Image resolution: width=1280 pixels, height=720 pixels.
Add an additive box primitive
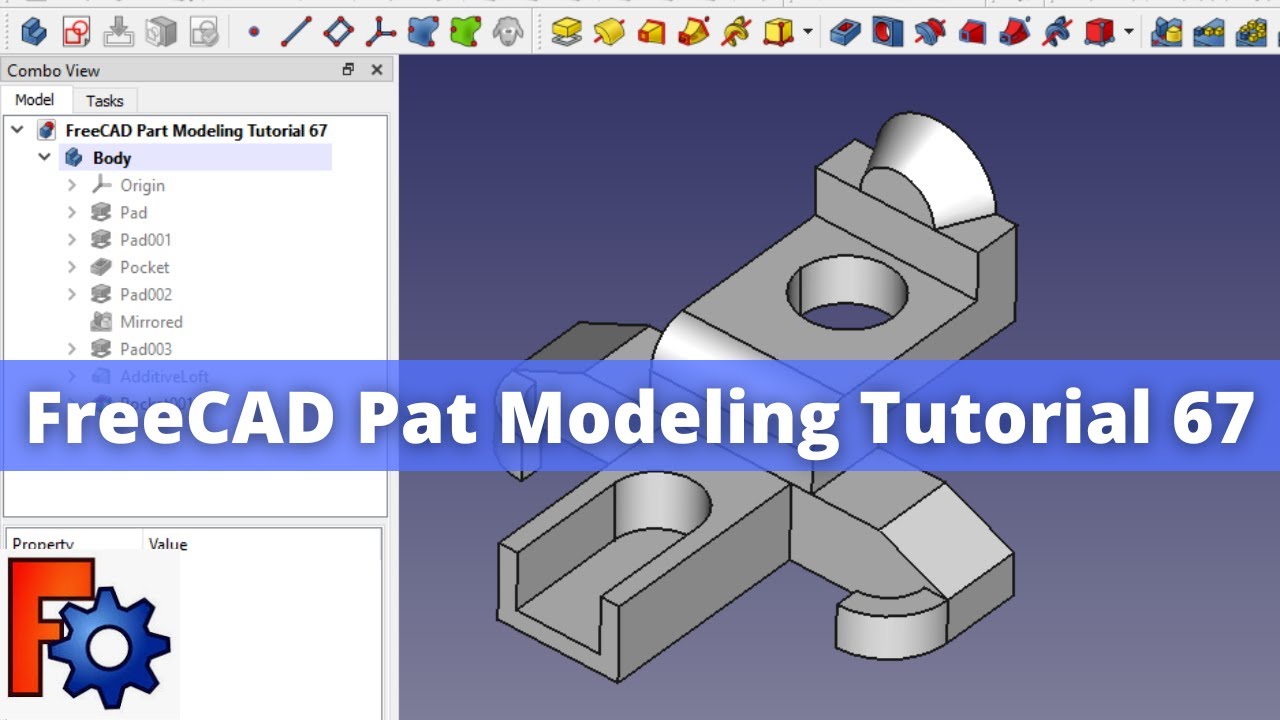pyautogui.click(x=778, y=32)
